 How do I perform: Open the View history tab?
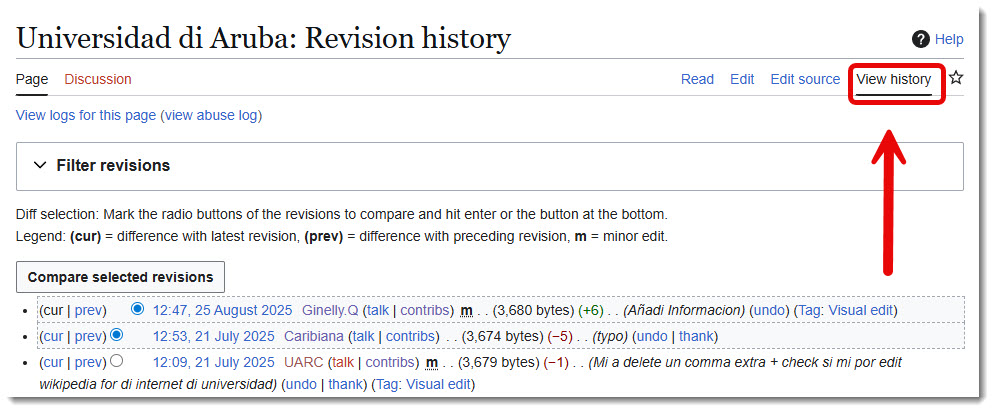tap(894, 79)
